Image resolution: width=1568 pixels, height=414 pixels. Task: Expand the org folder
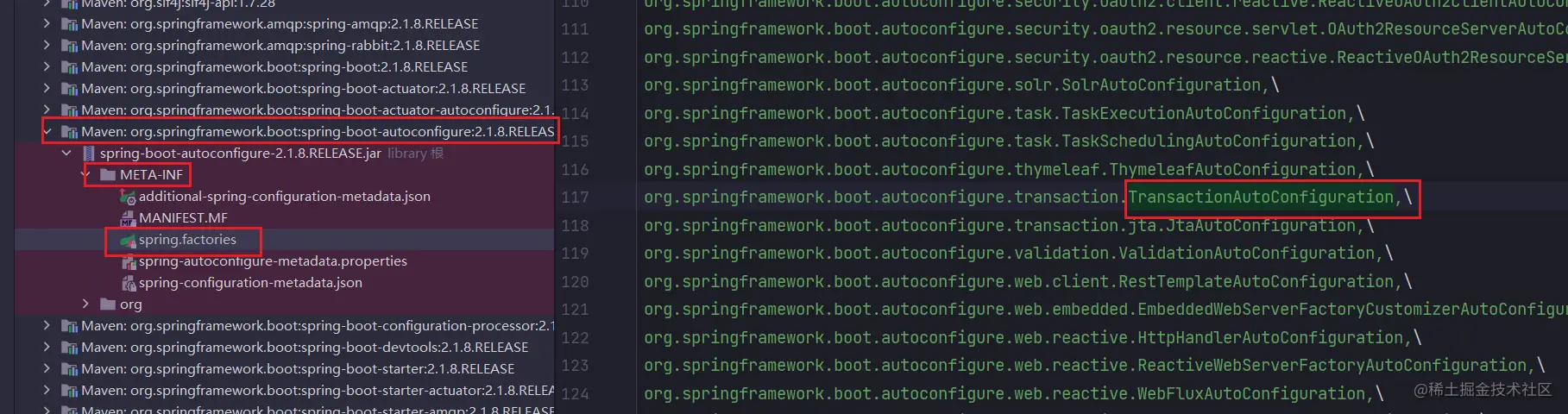point(85,304)
